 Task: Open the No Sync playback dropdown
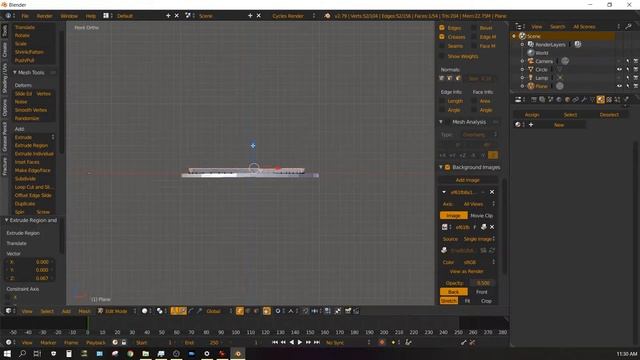point(348,342)
